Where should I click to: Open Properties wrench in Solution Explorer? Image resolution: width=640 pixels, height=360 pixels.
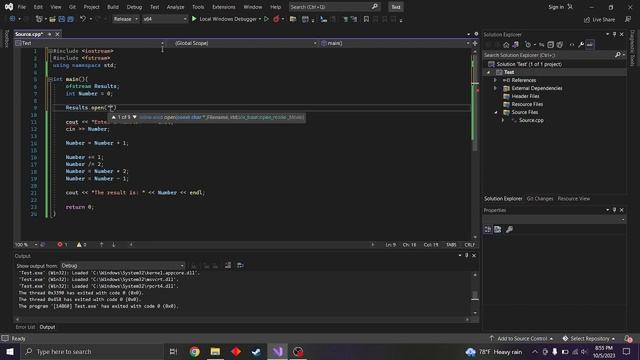tap(581, 45)
